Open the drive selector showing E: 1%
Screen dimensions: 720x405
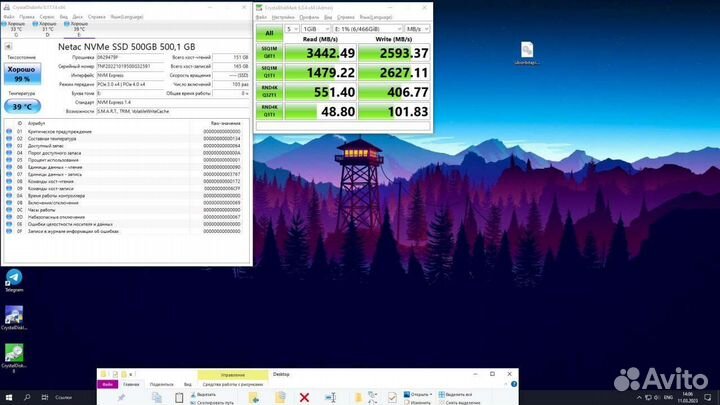(x=367, y=29)
